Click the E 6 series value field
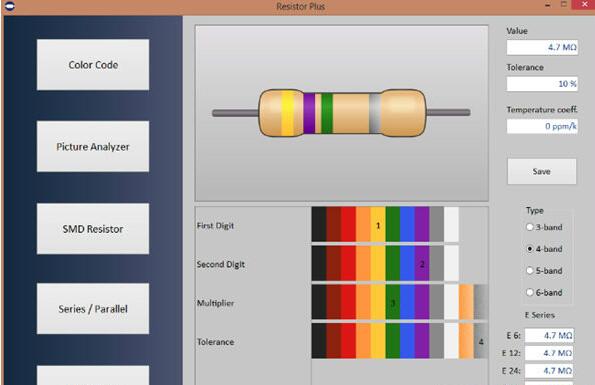 [x=549, y=335]
